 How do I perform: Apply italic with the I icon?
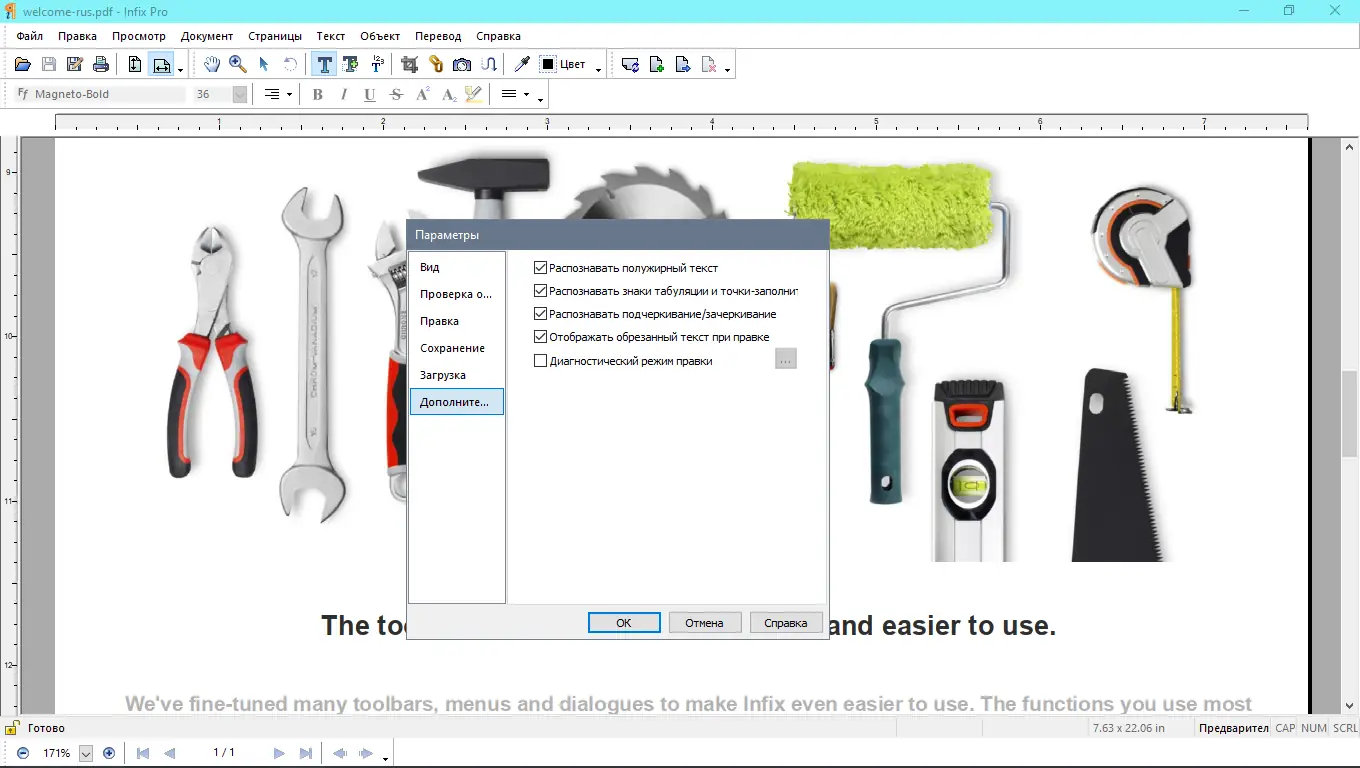pyautogui.click(x=344, y=95)
